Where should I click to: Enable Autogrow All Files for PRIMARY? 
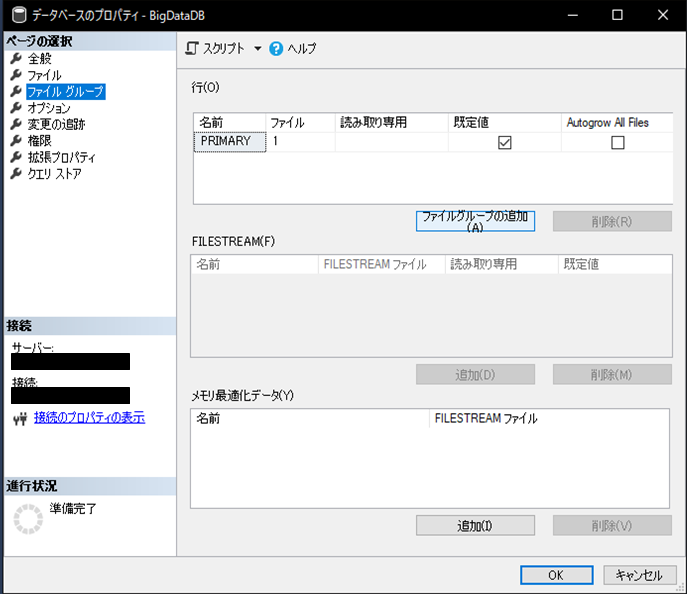pos(618,142)
